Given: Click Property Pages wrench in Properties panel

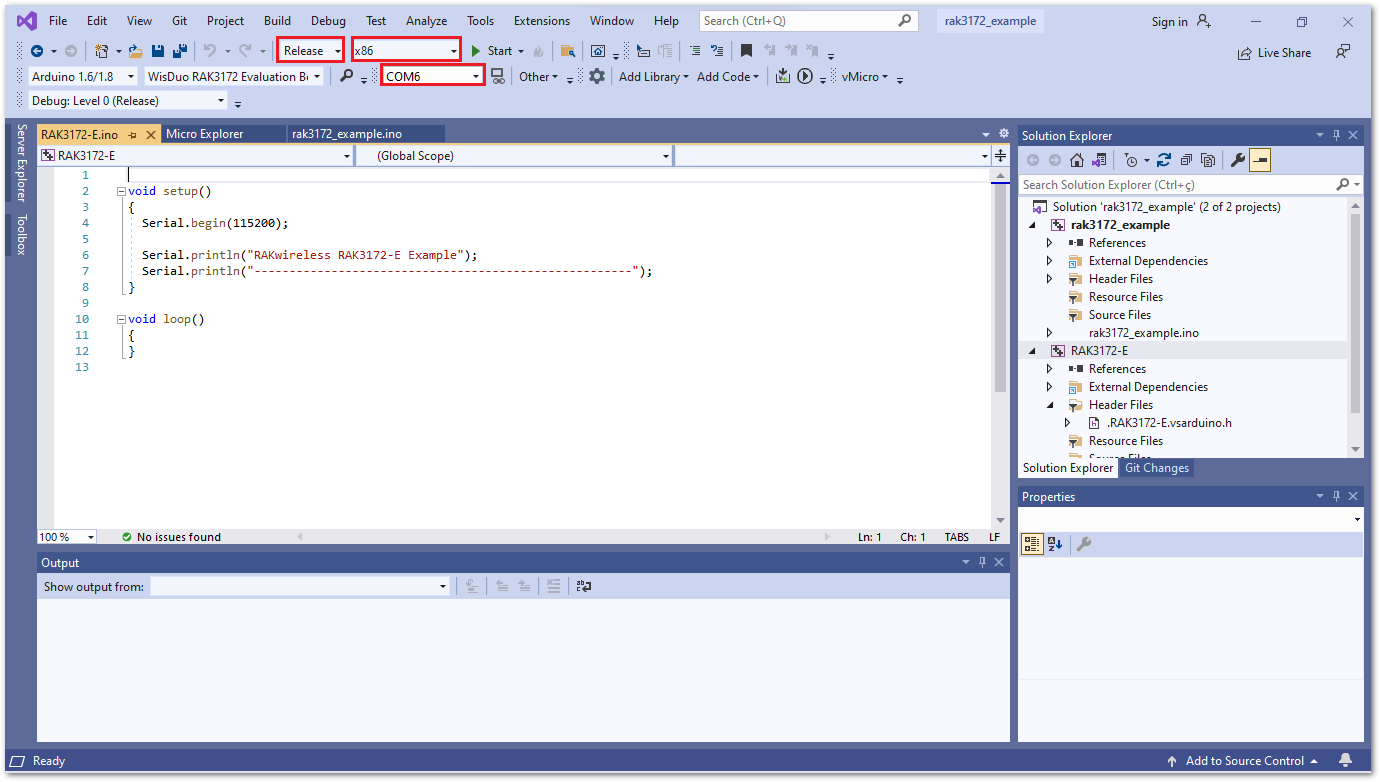Looking at the screenshot, I should tap(1084, 544).
